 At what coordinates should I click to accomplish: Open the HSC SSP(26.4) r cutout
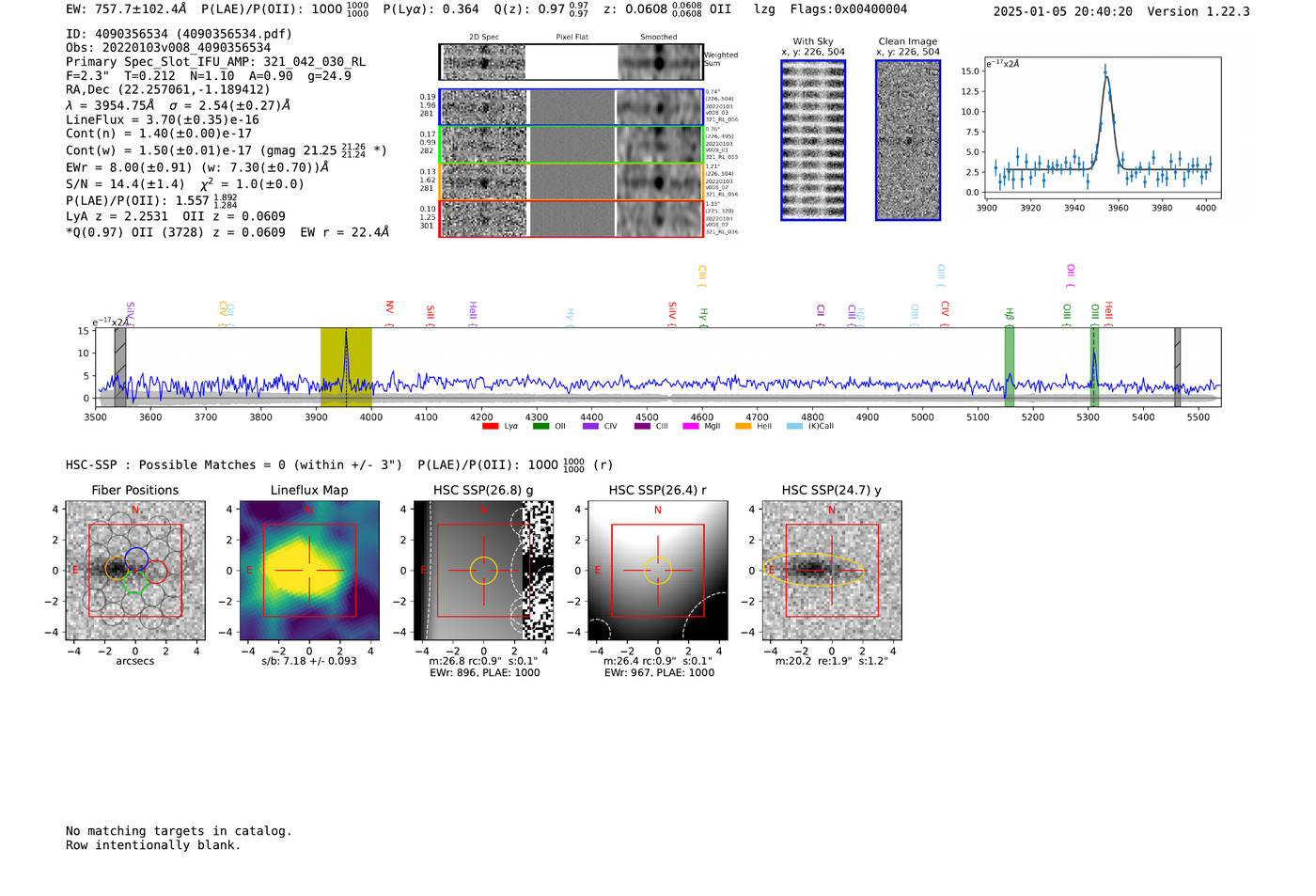coord(658,571)
